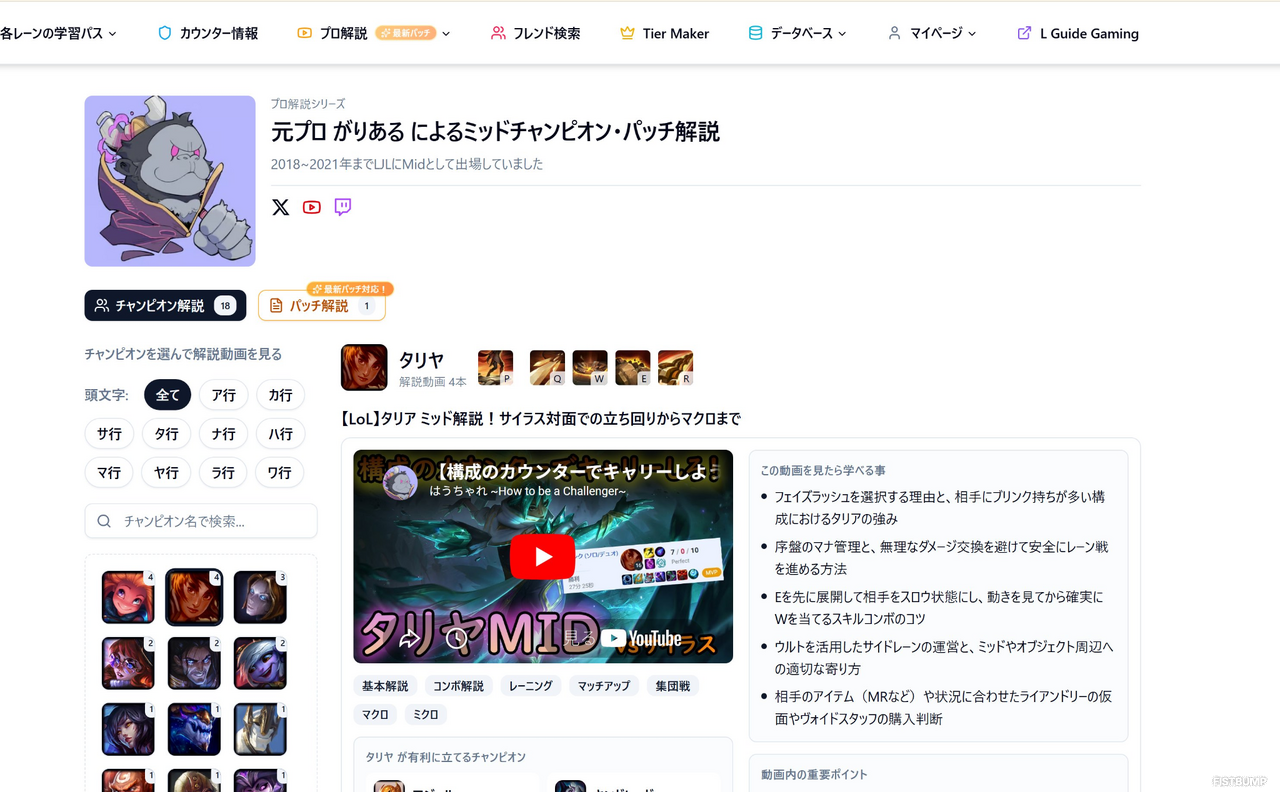Click the share arrow on the video
This screenshot has height=792, width=1280.
click(x=410, y=638)
